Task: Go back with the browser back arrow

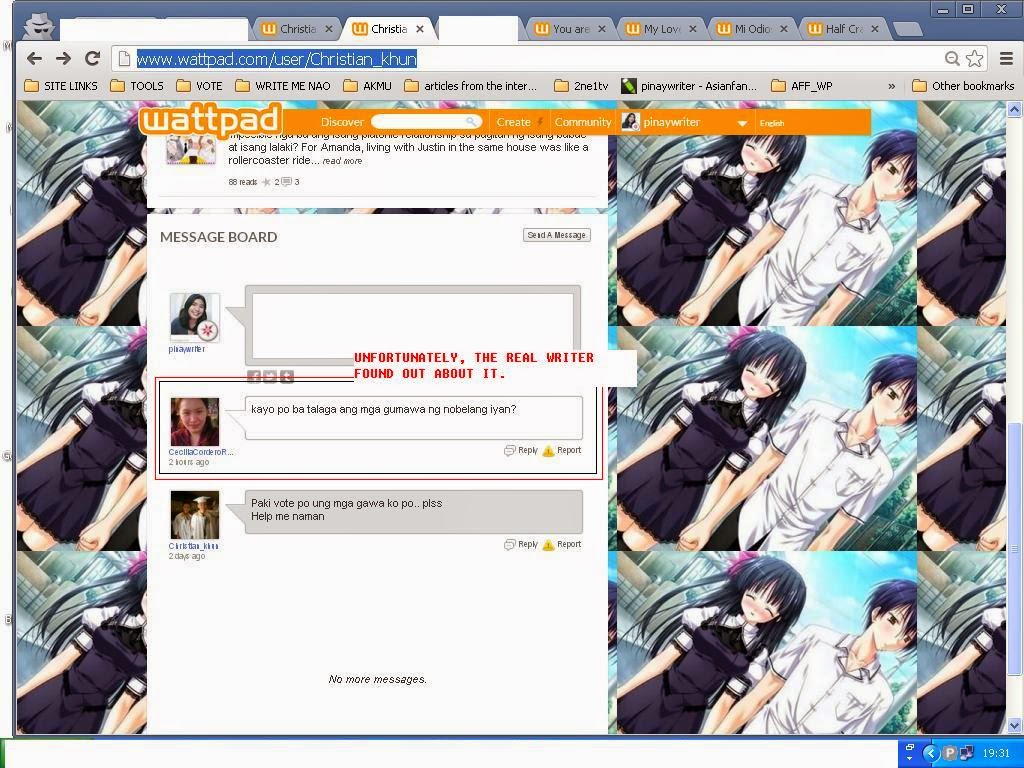Action: coord(35,59)
